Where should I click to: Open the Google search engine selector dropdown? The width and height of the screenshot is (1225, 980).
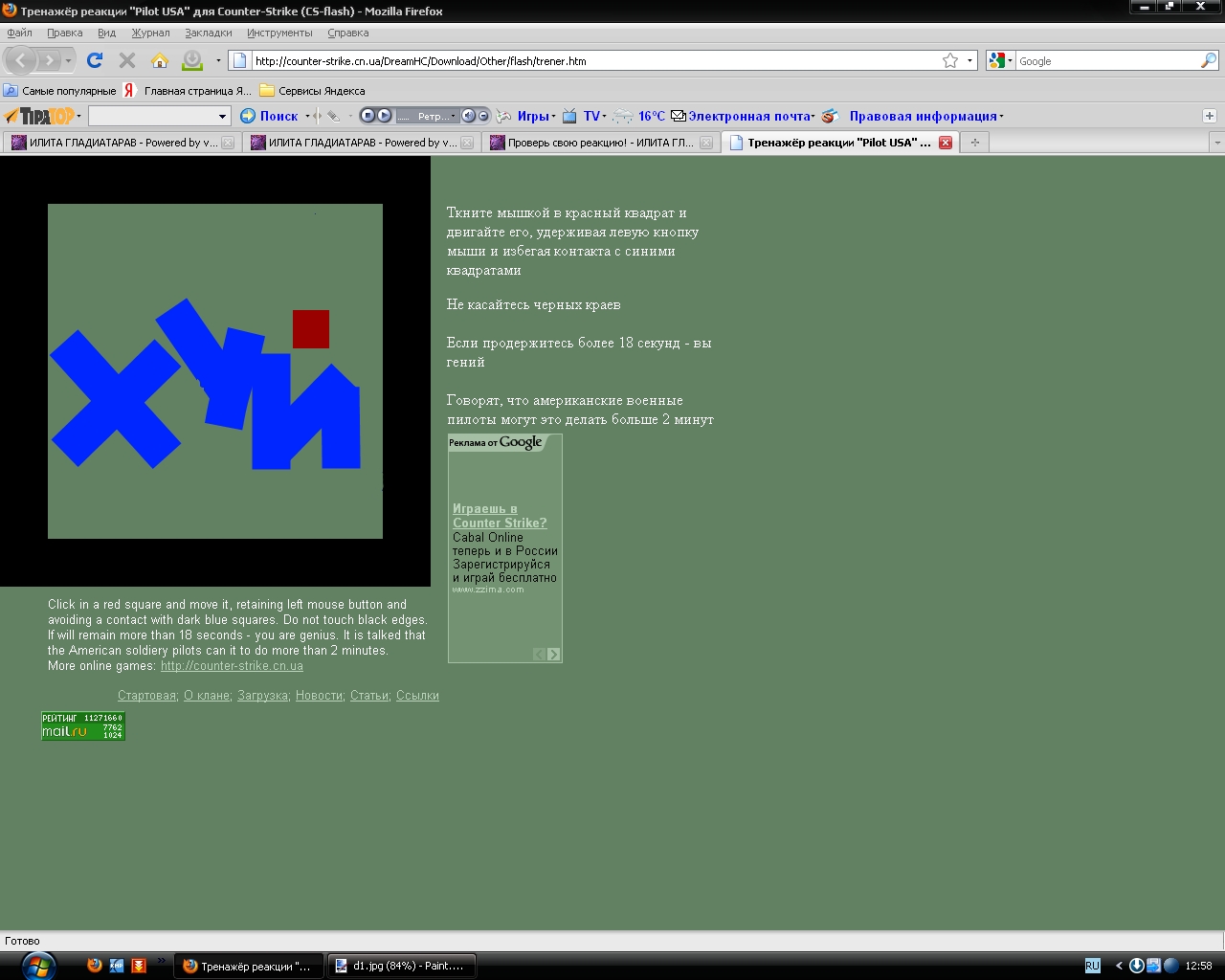tap(1000, 60)
